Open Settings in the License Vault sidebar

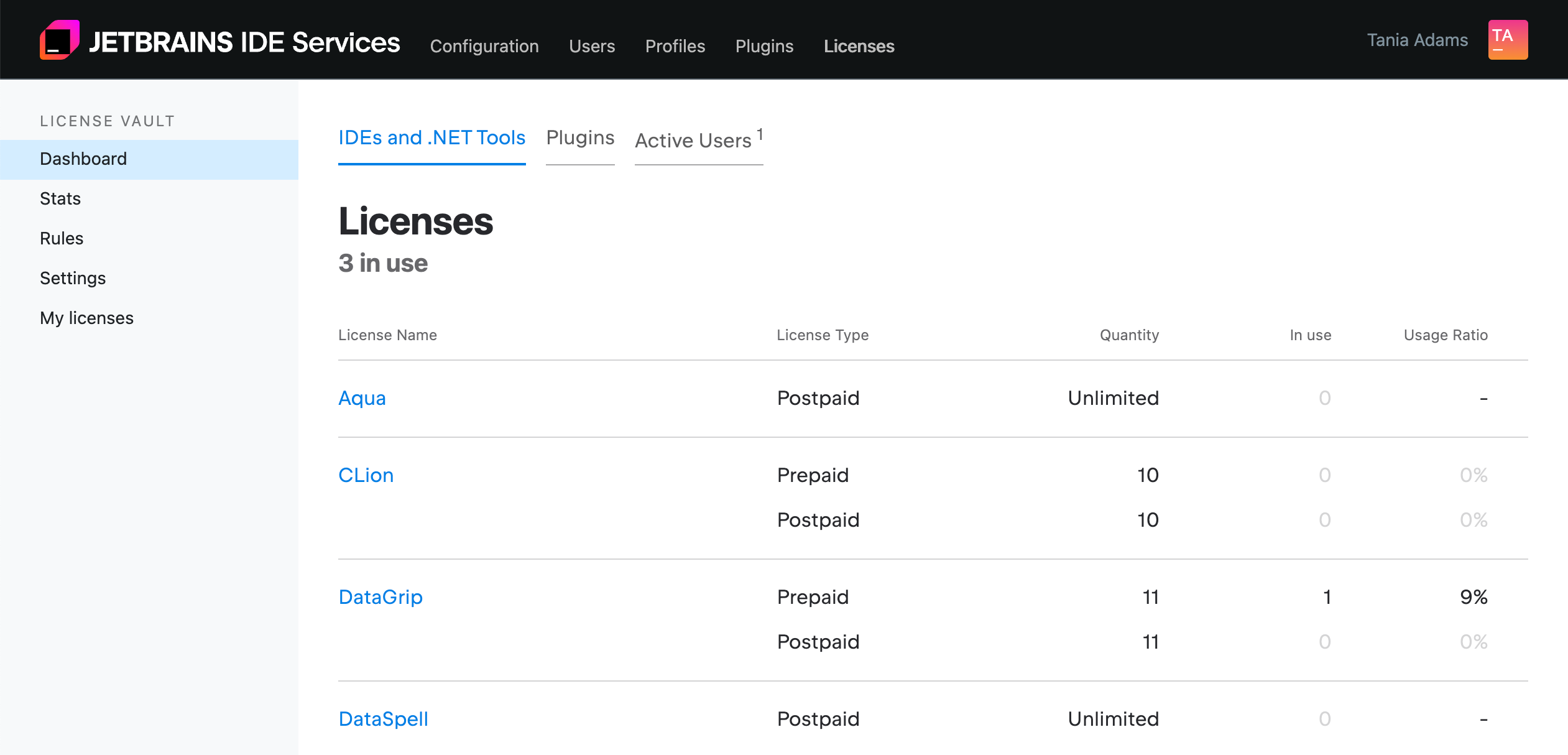point(73,278)
